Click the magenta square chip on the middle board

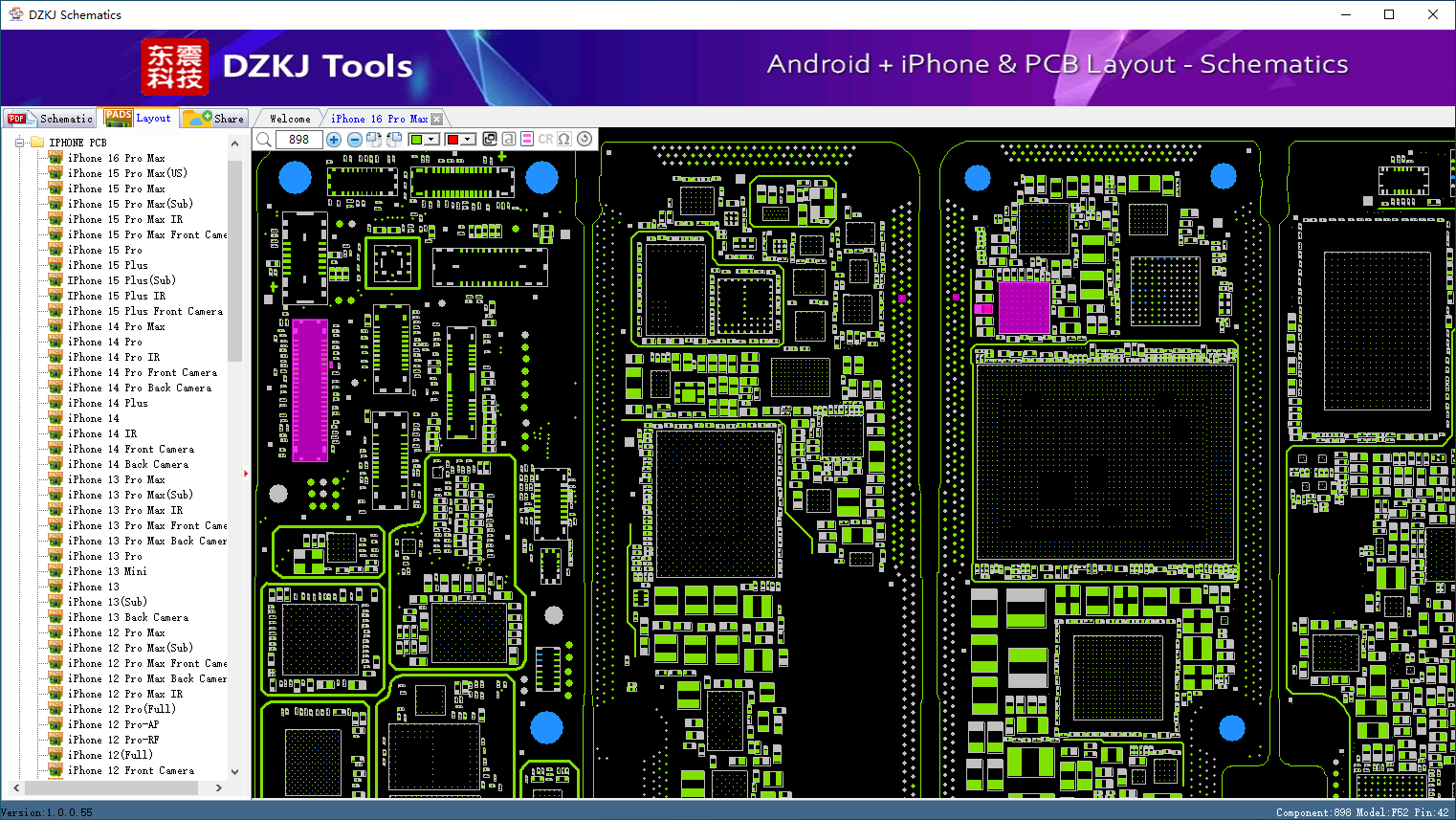1024,307
